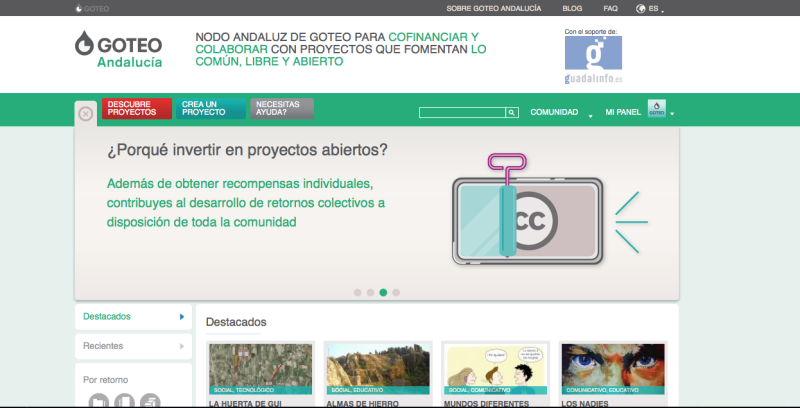
Task: Click the Guadalinfo sponsor logo
Action: pyautogui.click(x=592, y=59)
